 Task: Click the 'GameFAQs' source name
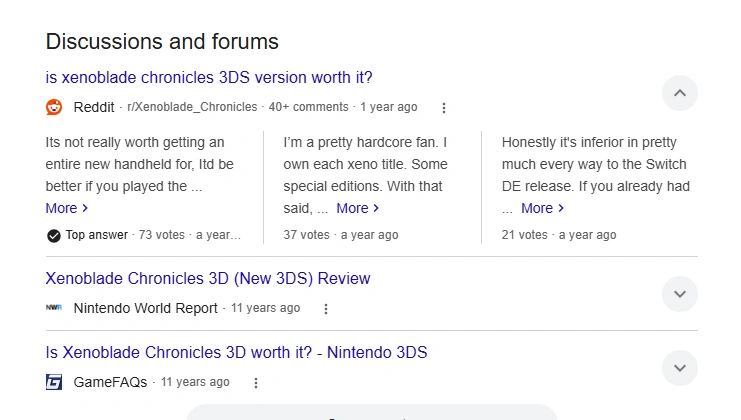click(x=110, y=382)
